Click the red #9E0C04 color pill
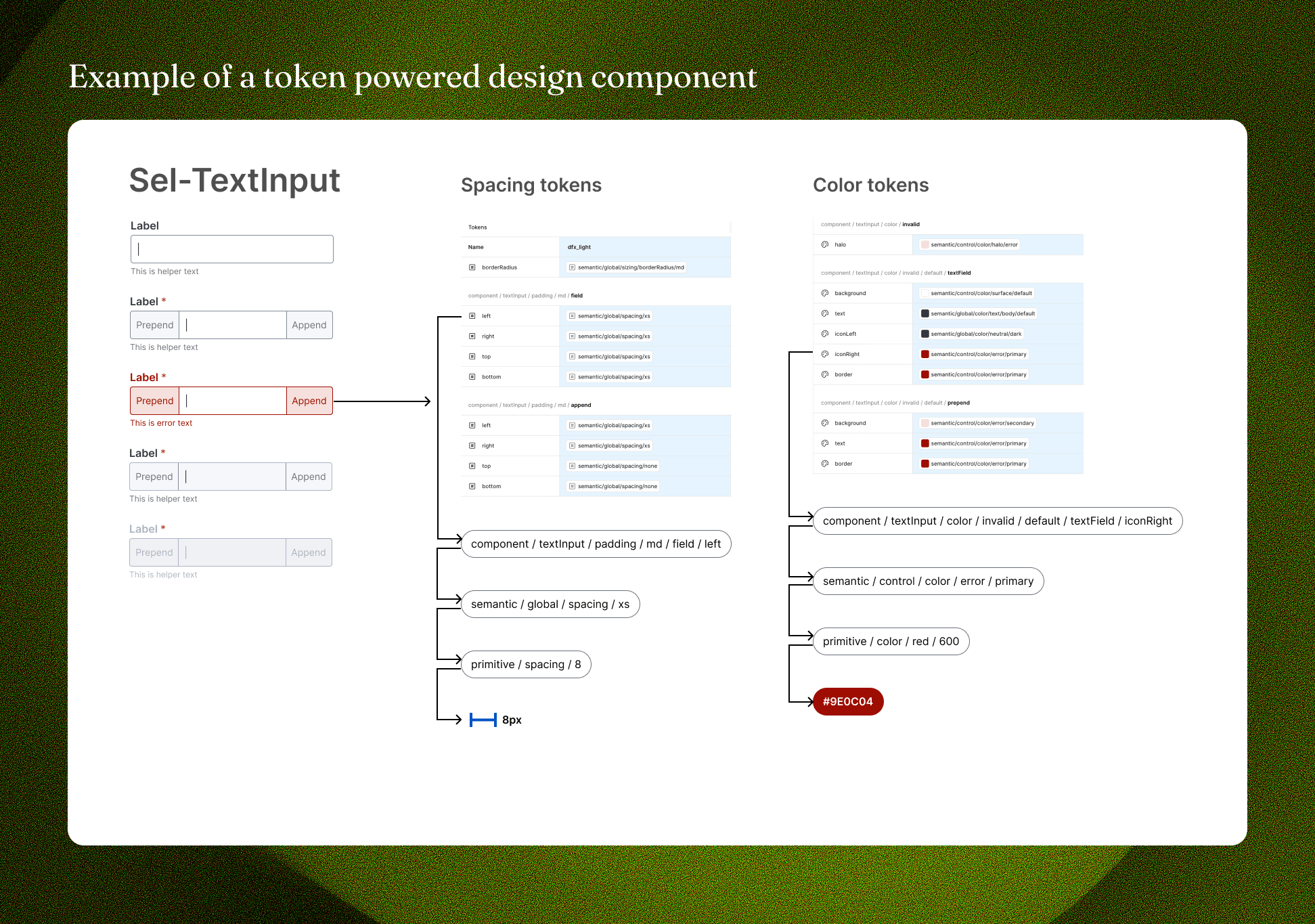 [847, 701]
